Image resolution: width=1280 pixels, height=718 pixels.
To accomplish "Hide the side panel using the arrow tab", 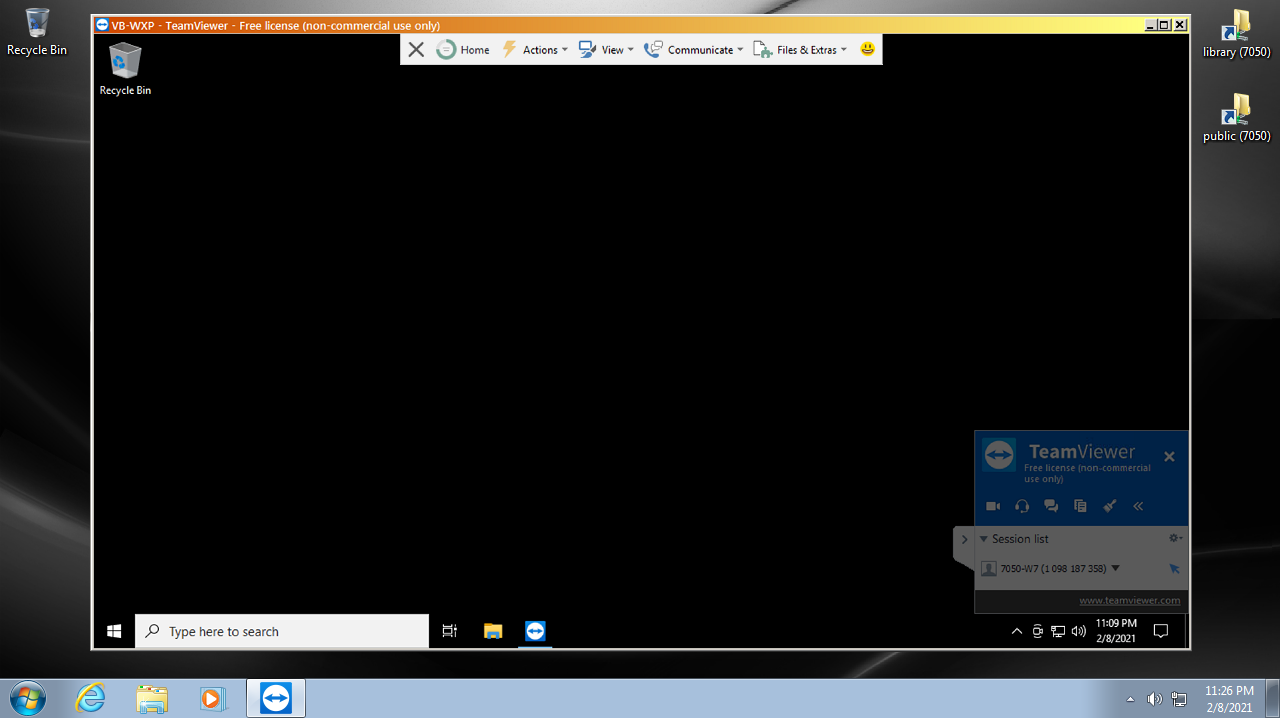I will (964, 540).
